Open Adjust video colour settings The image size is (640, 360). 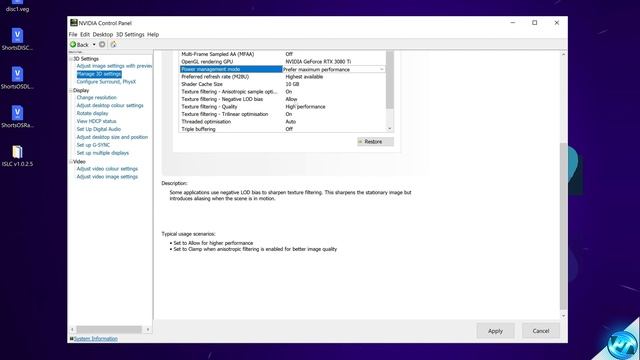point(107,169)
